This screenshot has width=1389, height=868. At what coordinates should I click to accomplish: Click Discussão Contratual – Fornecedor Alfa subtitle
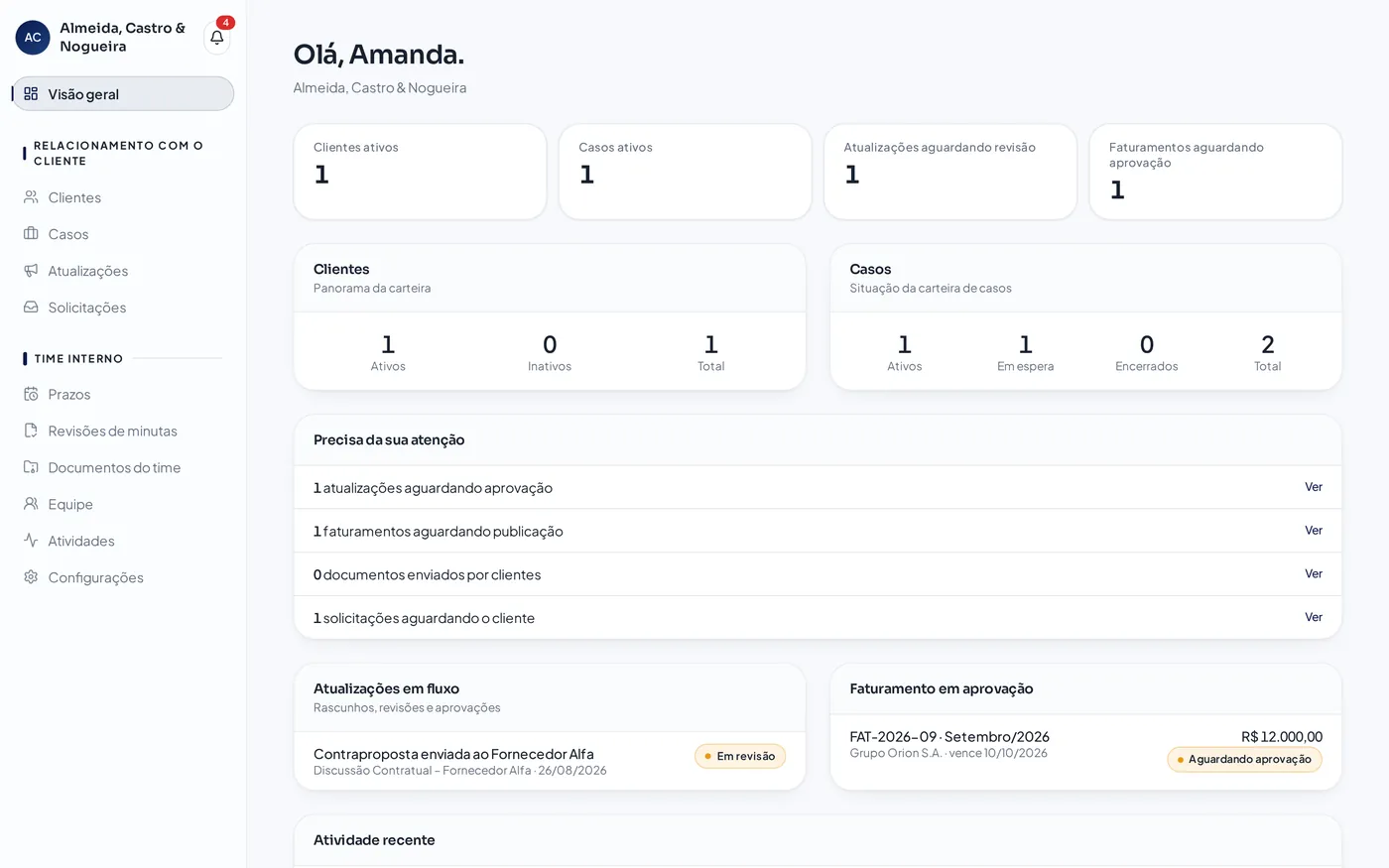[x=460, y=771]
